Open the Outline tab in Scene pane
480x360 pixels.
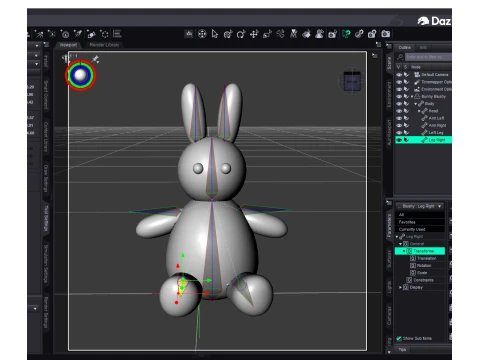405,48
